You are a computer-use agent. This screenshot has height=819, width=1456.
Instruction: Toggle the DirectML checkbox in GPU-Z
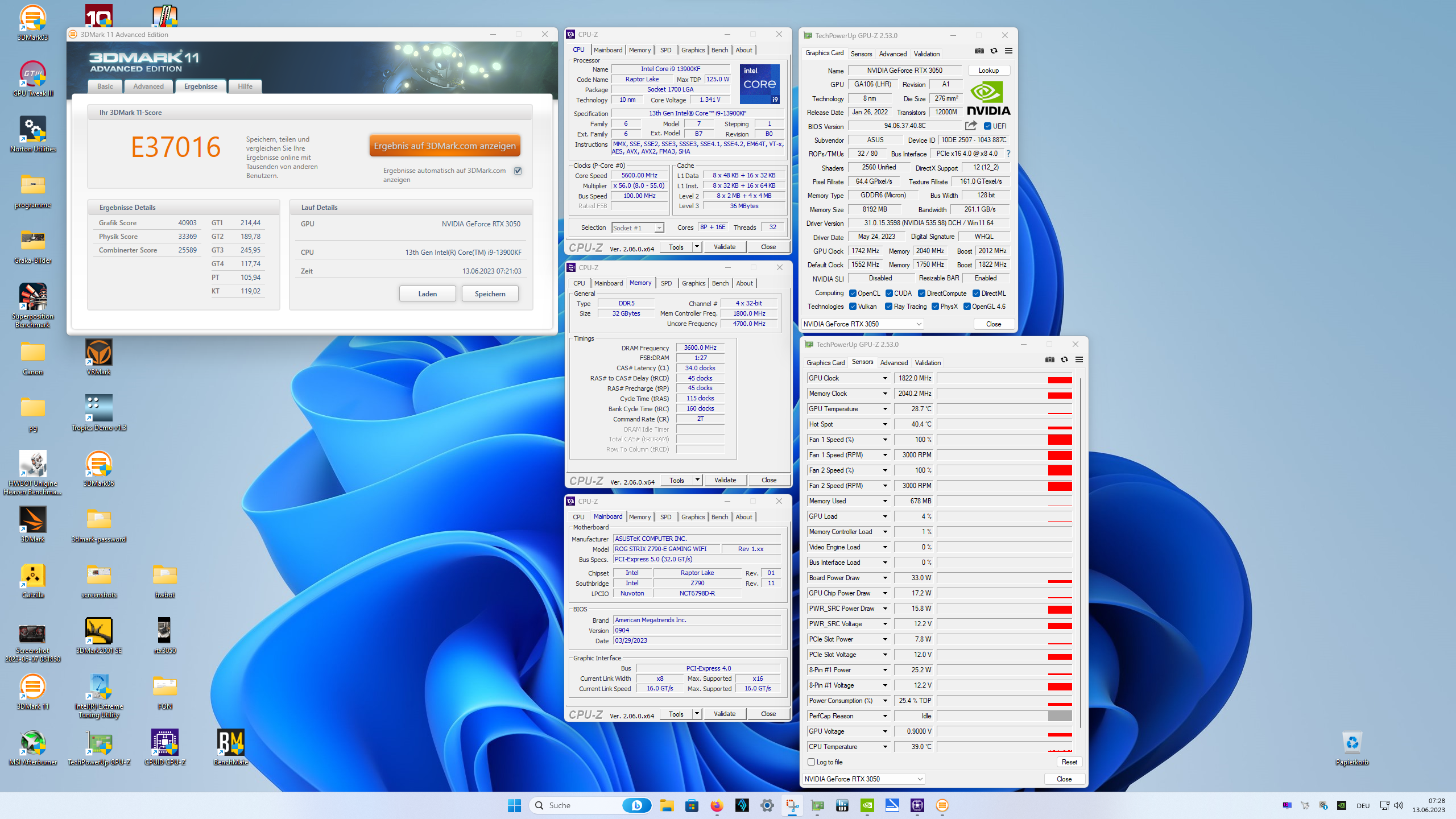tap(976, 293)
